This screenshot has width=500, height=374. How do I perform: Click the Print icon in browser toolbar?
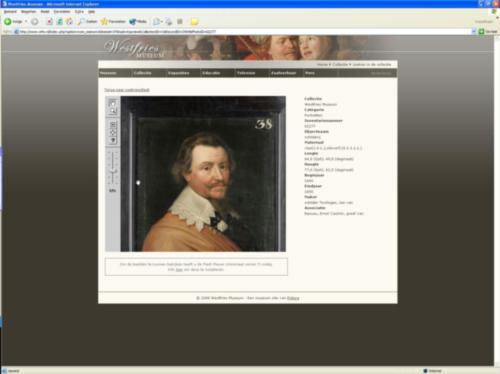[169, 21]
